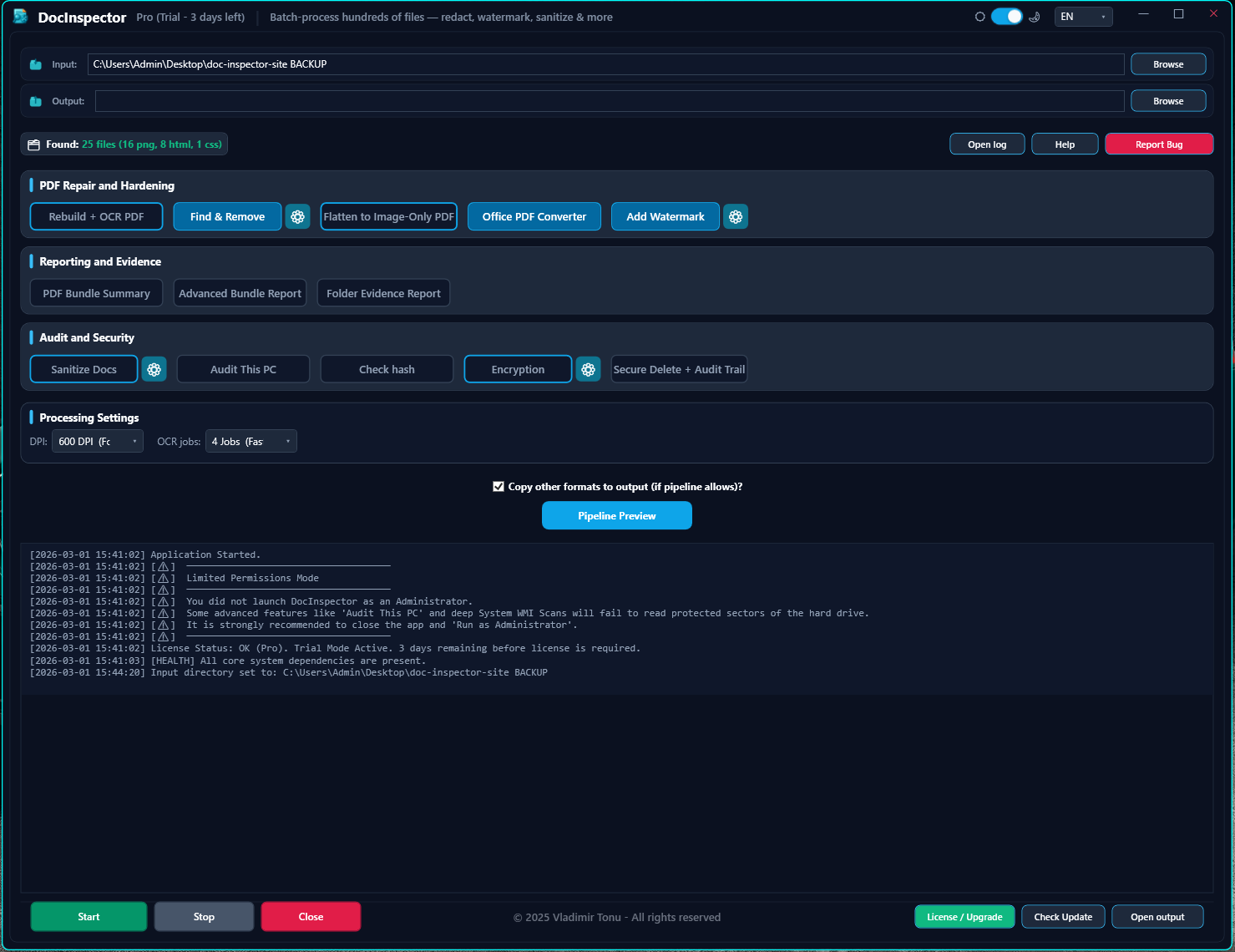Viewport: 1235px width, 952px height.
Task: Click the 'Input directory set to' log line
Action: coord(289,672)
